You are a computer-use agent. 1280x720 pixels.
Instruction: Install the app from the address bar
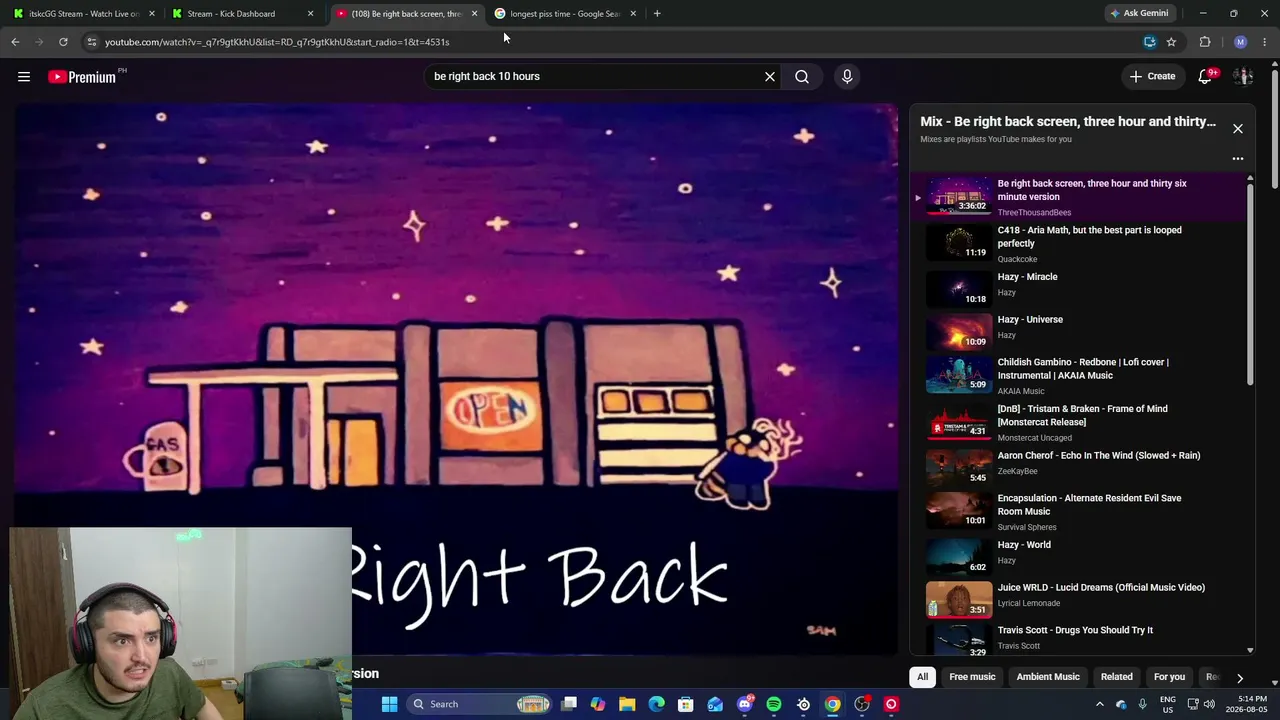click(1150, 42)
